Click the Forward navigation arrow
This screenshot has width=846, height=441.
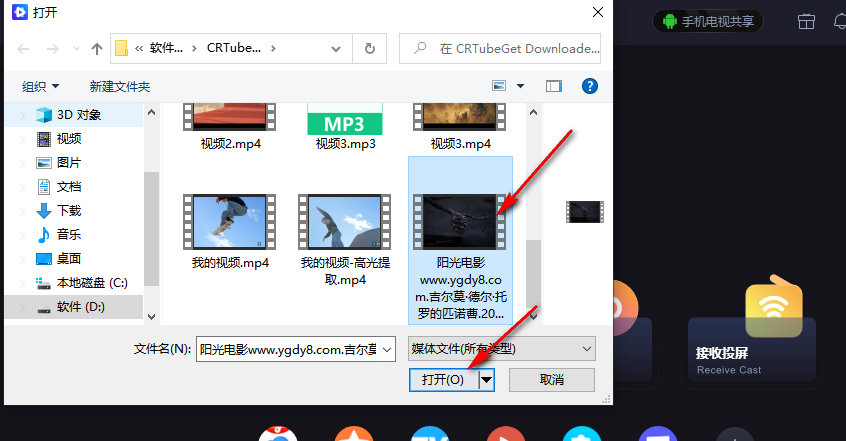click(x=52, y=49)
